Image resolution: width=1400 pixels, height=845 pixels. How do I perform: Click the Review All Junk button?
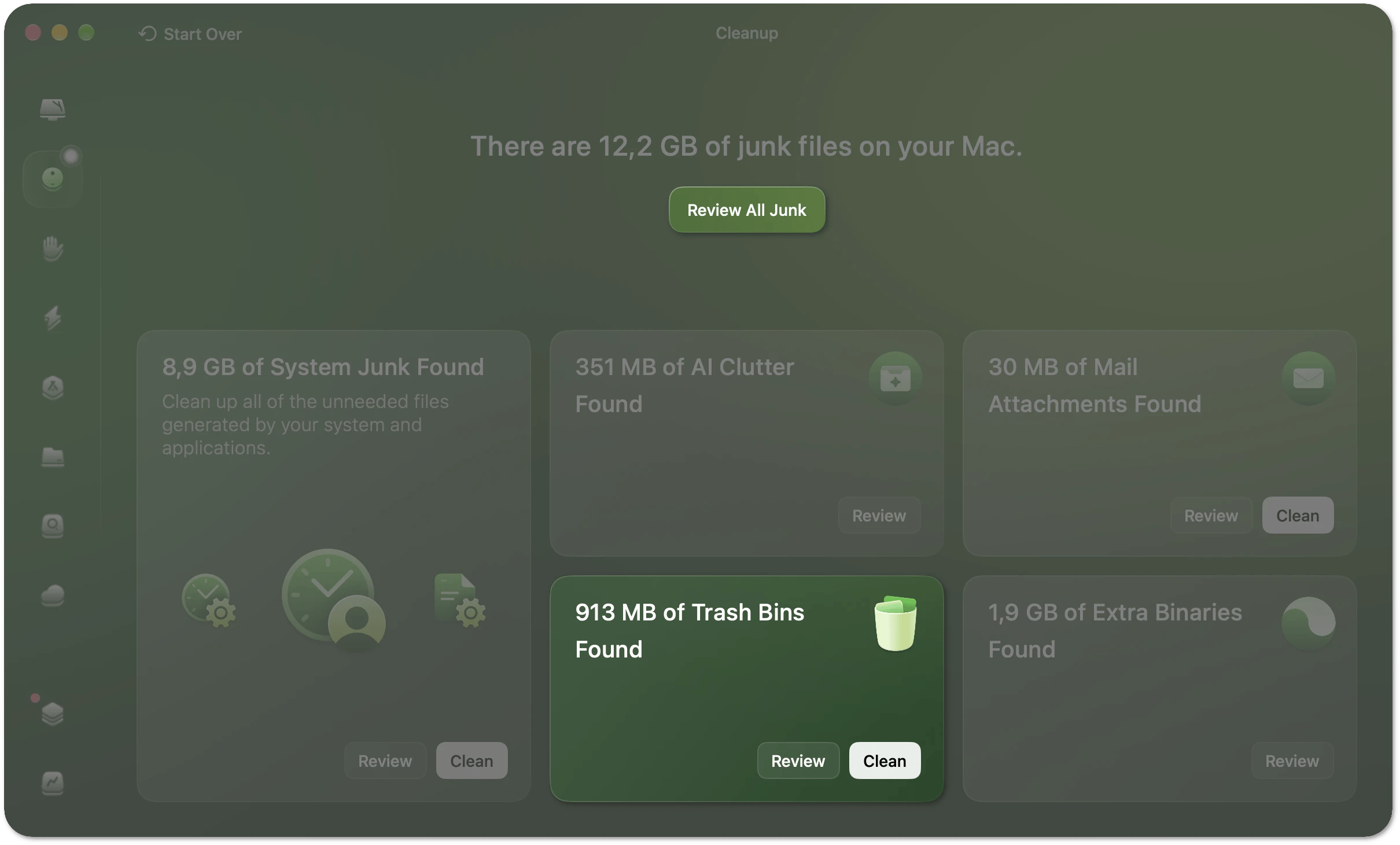746,210
